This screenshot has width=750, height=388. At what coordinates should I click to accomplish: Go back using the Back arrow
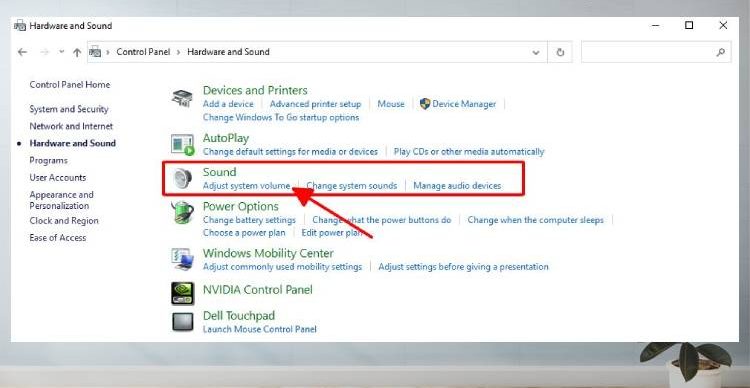click(22, 52)
